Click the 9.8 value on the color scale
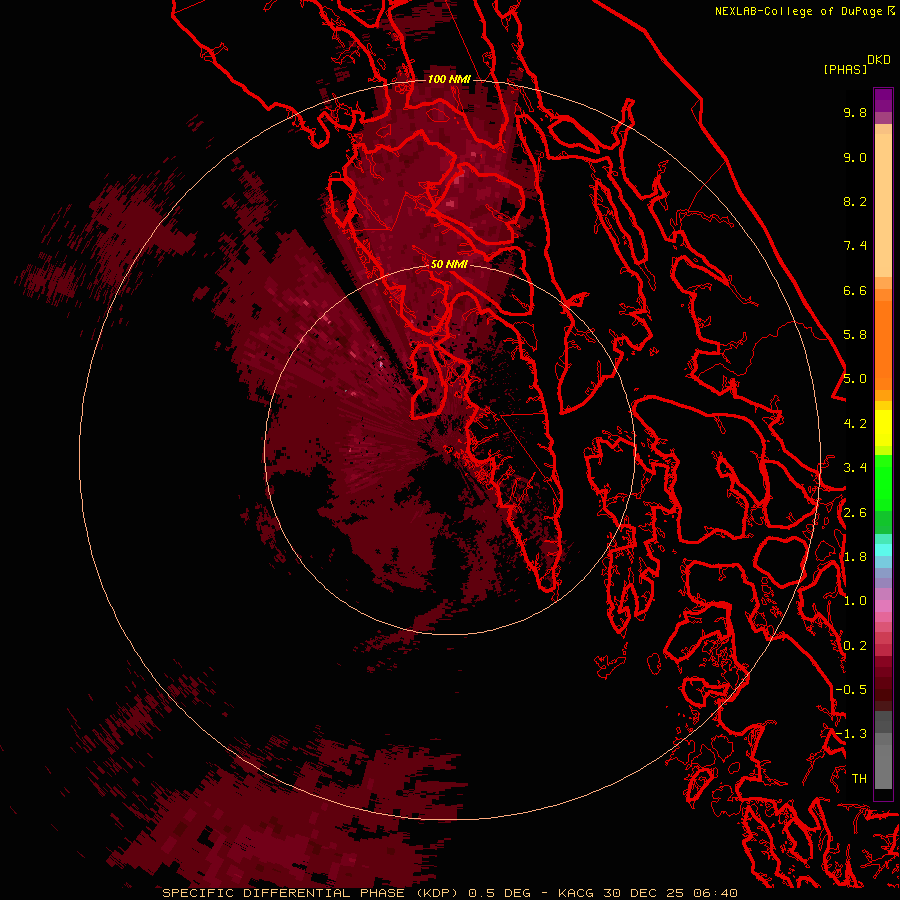The height and width of the screenshot is (900, 900). (855, 112)
